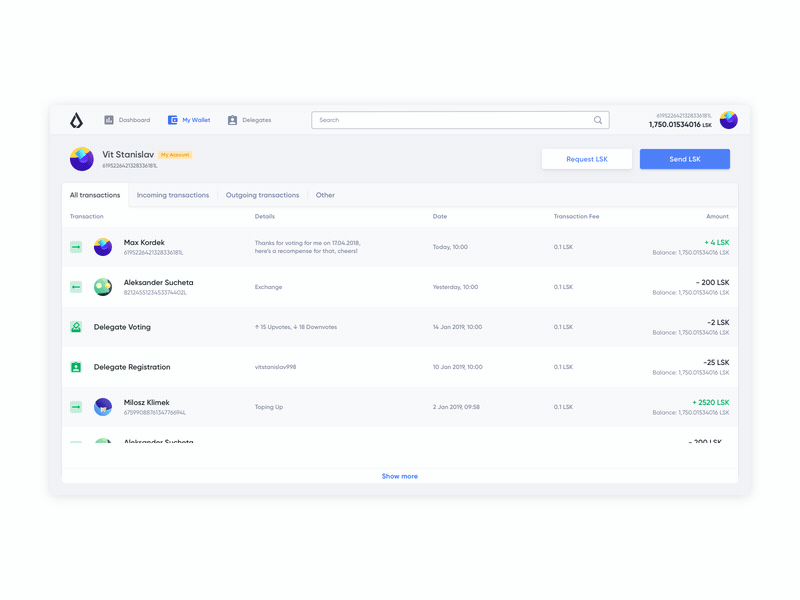
Task: Click the Details column header
Action: [x=265, y=216]
